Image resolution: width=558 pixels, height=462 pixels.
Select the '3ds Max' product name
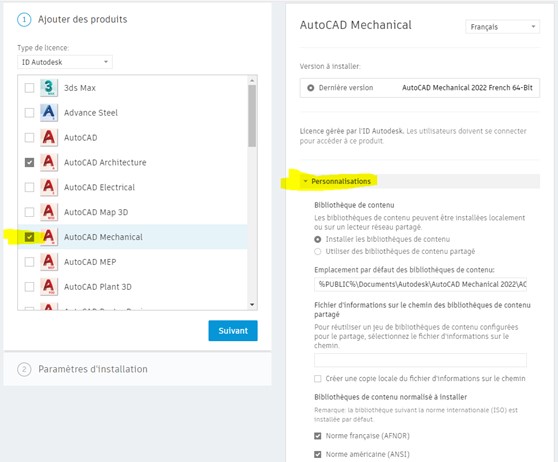(80, 88)
